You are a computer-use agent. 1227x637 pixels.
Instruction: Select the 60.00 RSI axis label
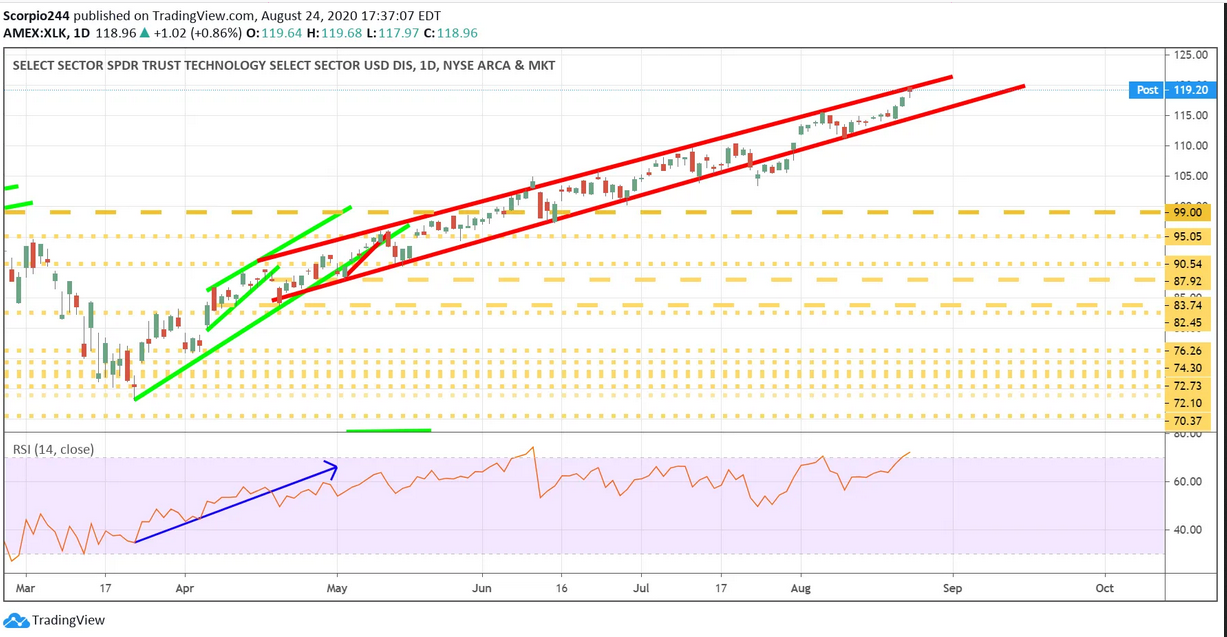tap(1190, 482)
